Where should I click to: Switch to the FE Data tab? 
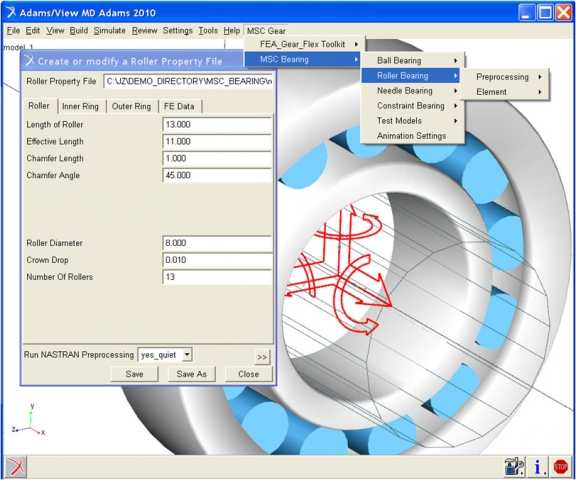179,107
